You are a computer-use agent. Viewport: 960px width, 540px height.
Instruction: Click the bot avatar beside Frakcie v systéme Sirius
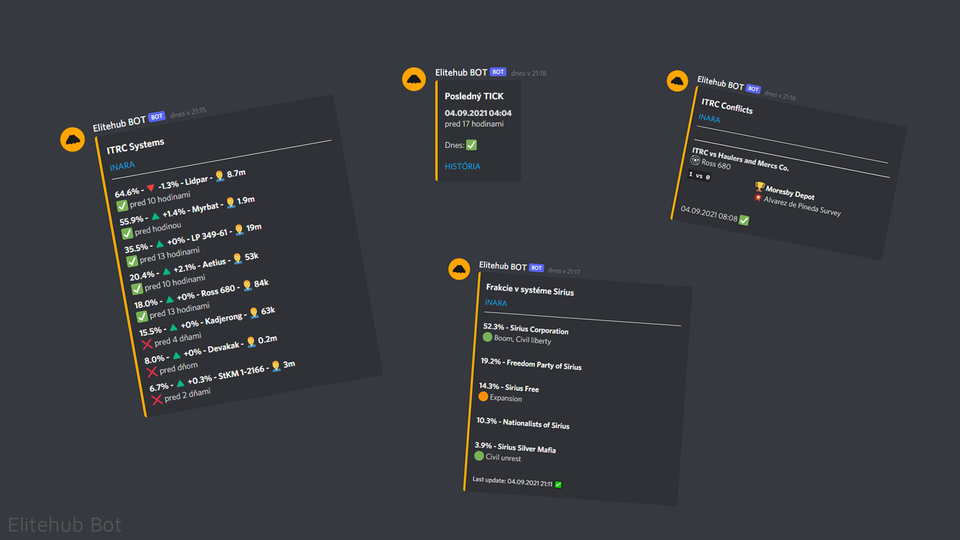(459, 269)
